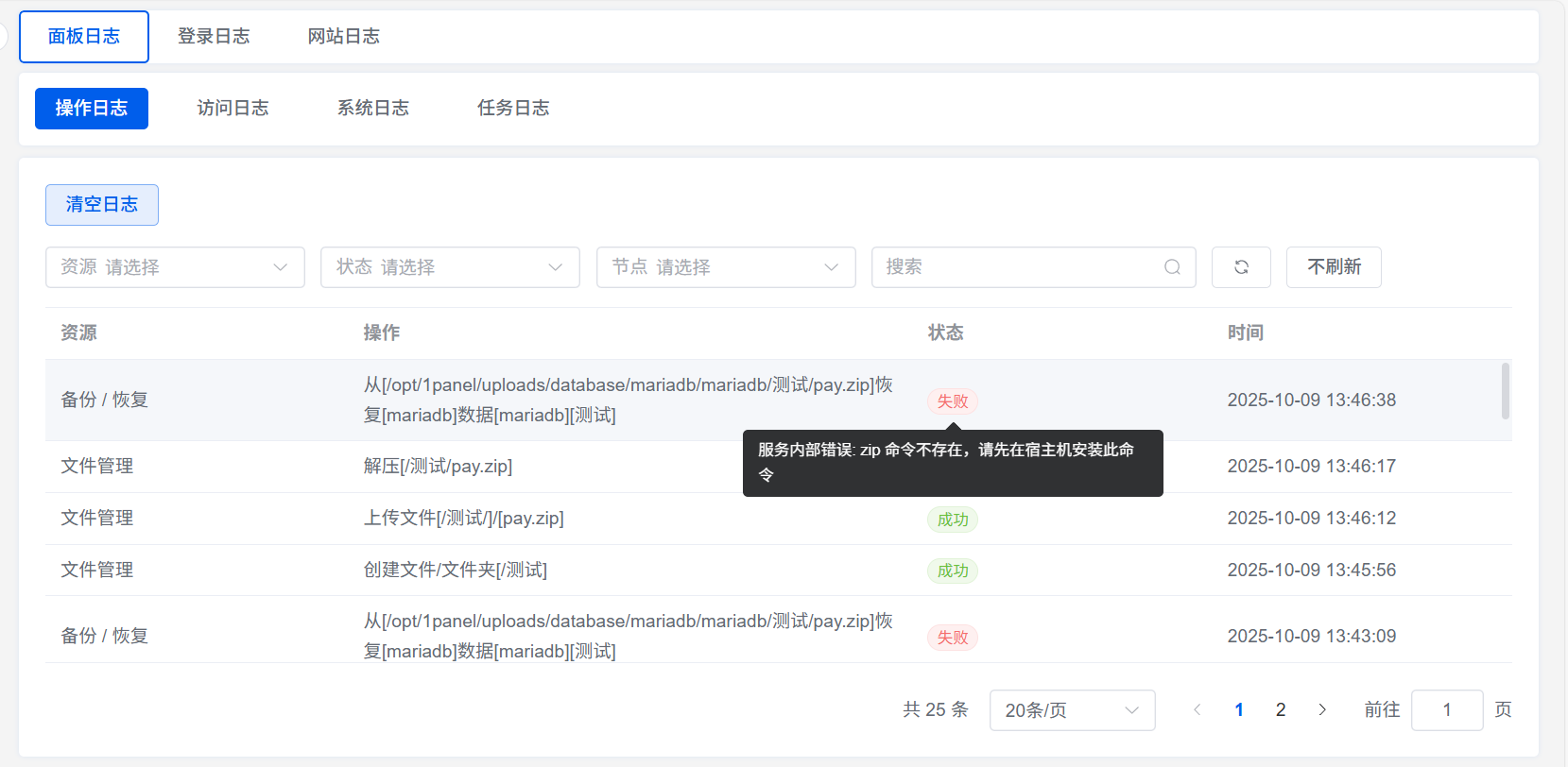Screen dimensions: 1568x767
Task: Click the 清空日志 button
Action: point(102,205)
